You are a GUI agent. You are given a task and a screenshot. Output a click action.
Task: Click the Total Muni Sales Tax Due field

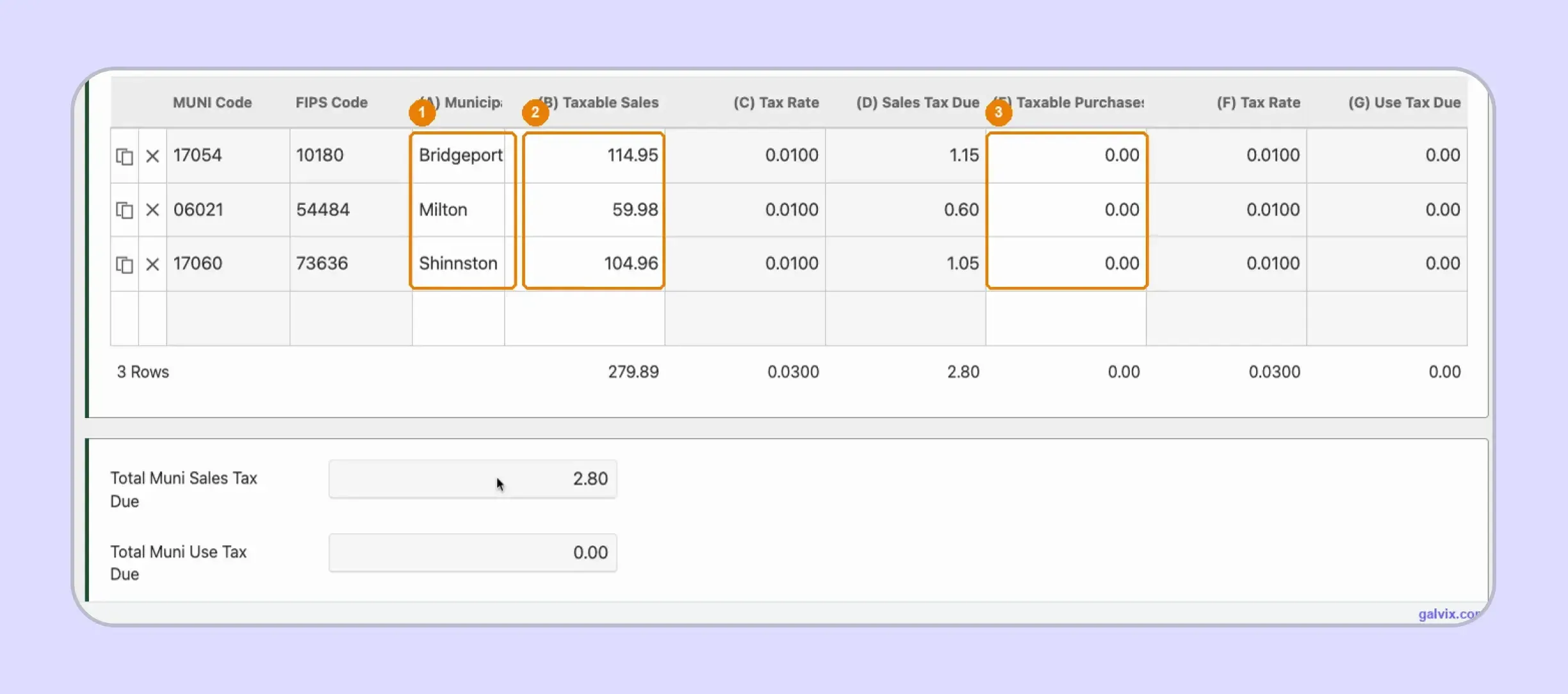[x=473, y=479]
